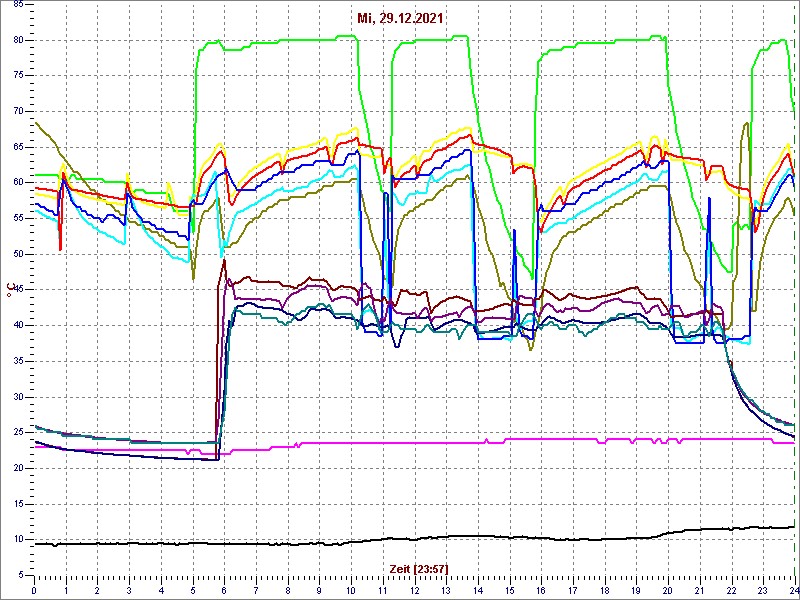The image size is (800, 600).
Task: Click hour 9 on the time axis
Action: click(x=319, y=589)
